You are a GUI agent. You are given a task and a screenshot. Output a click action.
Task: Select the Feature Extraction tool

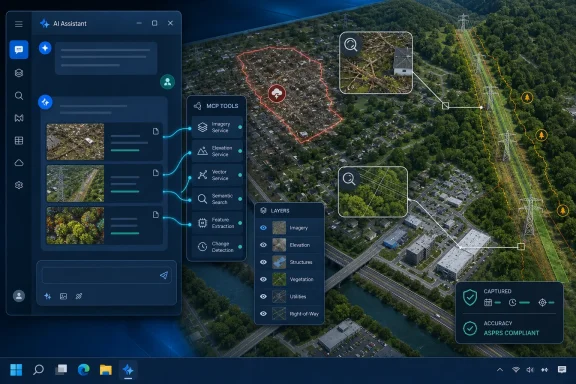click(217, 223)
